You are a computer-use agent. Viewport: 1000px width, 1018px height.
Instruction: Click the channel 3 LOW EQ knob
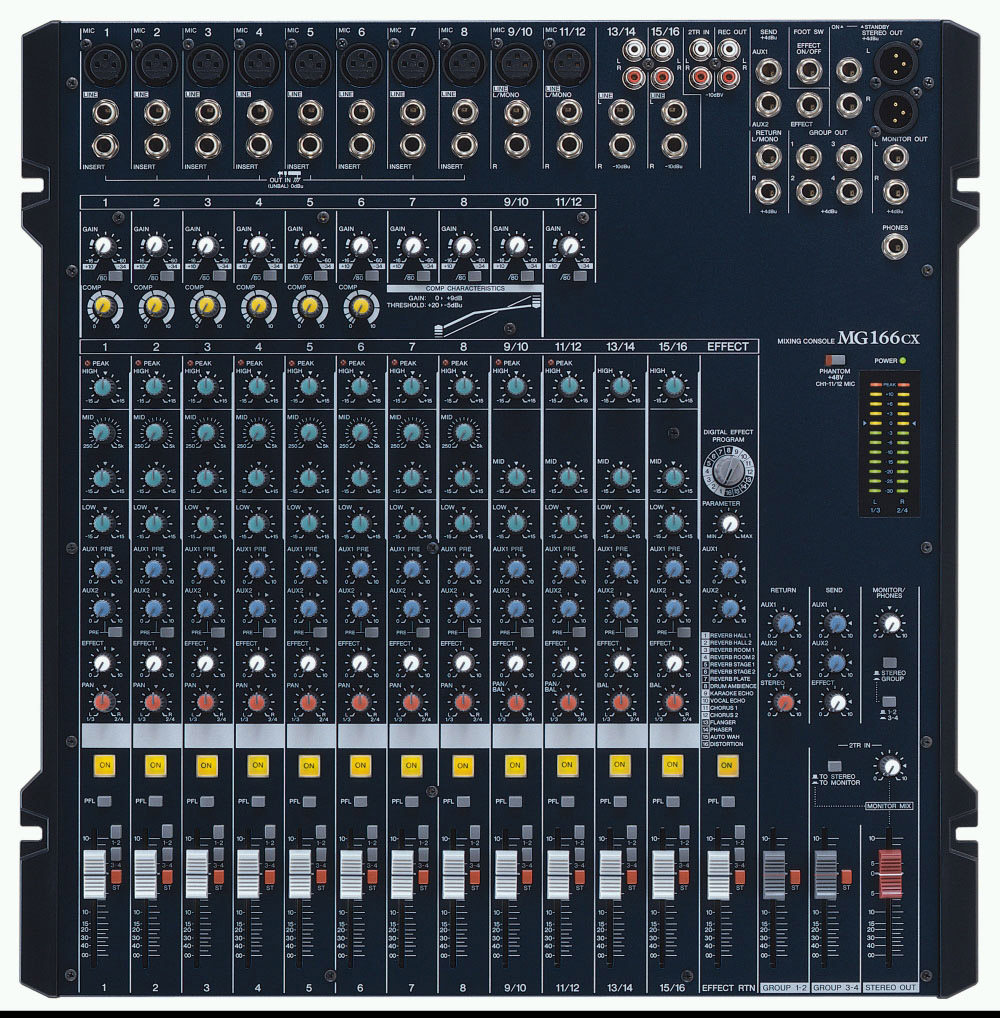tap(206, 523)
